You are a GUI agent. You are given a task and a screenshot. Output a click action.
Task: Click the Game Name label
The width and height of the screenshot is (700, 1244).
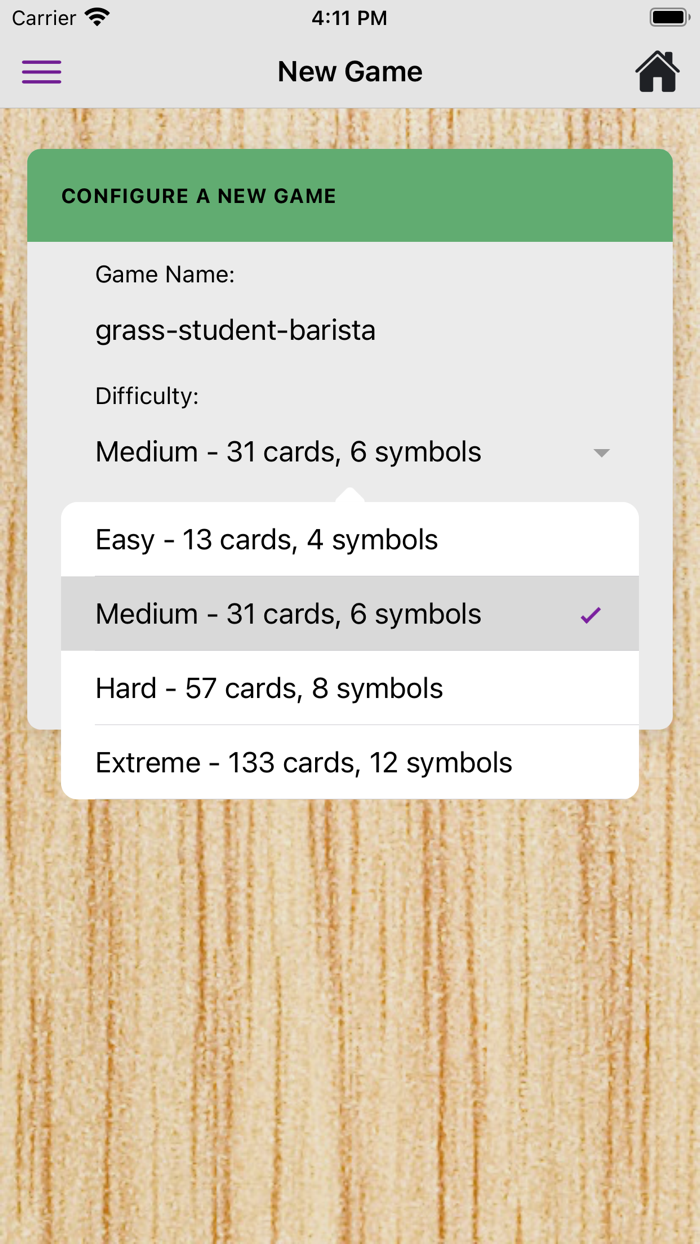point(165,274)
